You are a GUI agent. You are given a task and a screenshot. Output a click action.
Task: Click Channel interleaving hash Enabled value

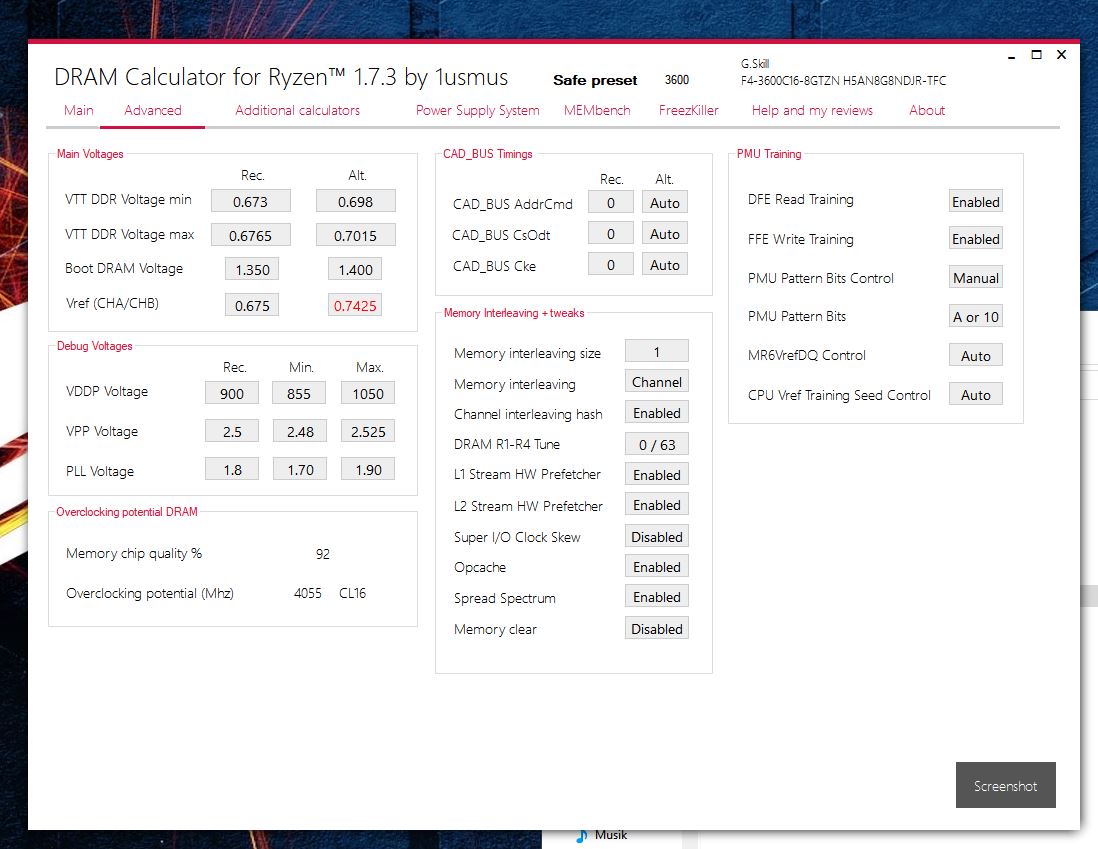[657, 413]
